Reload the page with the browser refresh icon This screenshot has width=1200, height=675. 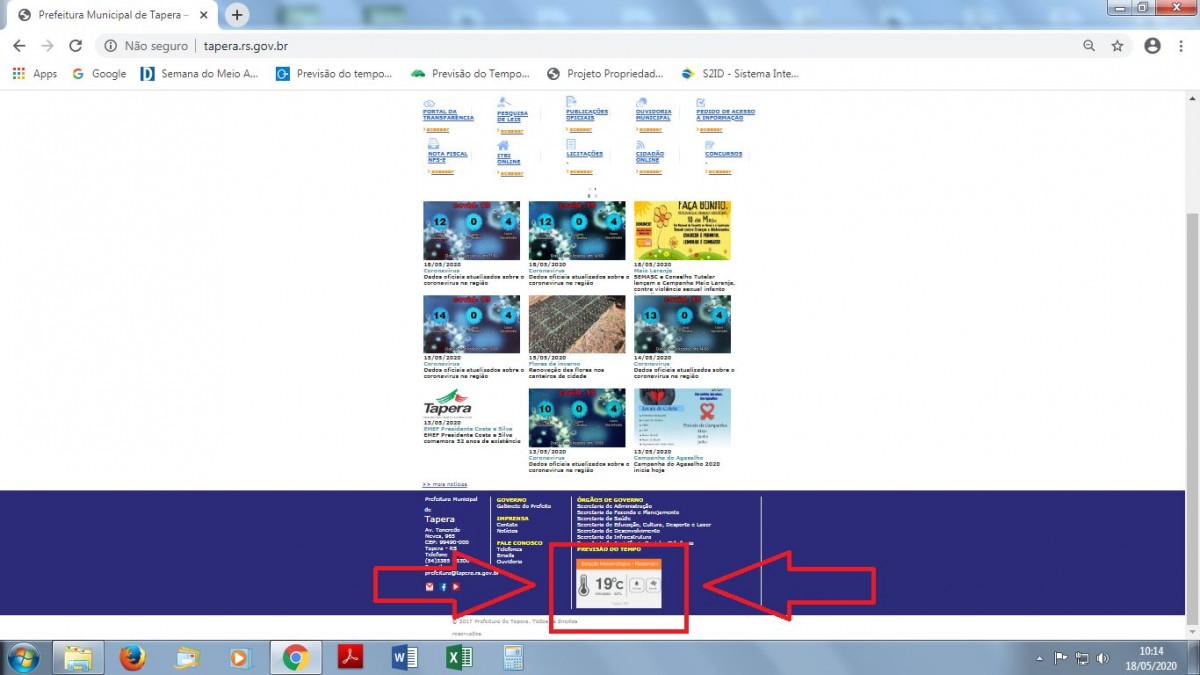(x=75, y=46)
